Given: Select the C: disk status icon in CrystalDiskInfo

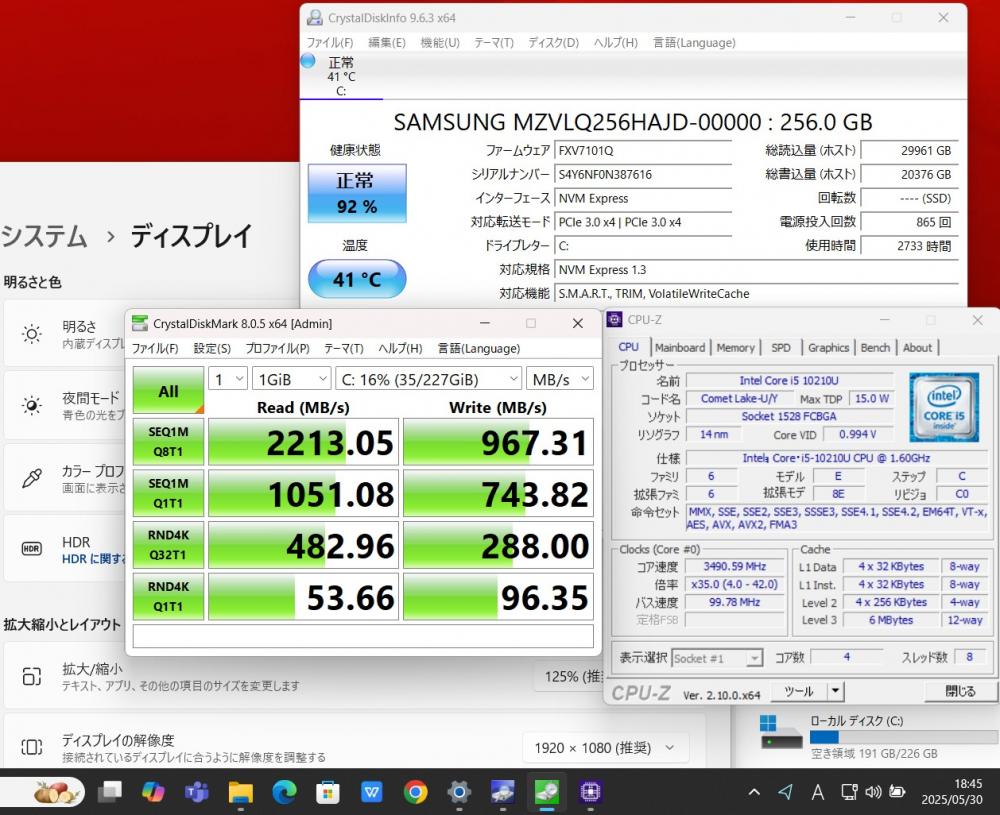Looking at the screenshot, I should (308, 61).
